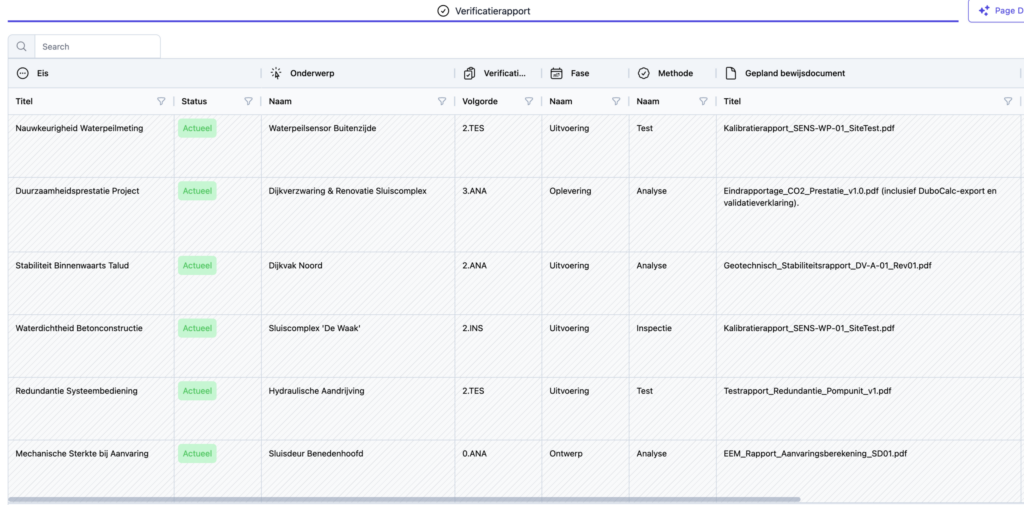Click the Eis column group icon
The width and height of the screenshot is (1024, 505).
(22, 73)
